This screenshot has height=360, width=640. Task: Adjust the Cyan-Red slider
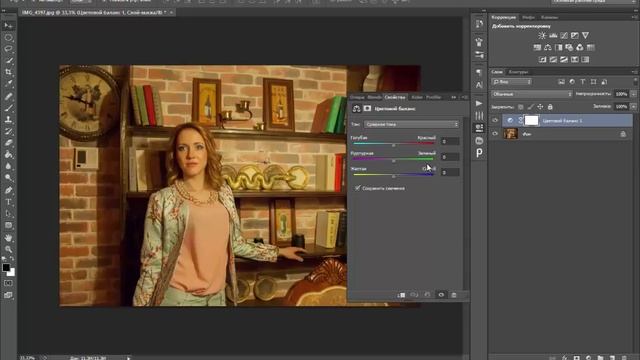393,144
